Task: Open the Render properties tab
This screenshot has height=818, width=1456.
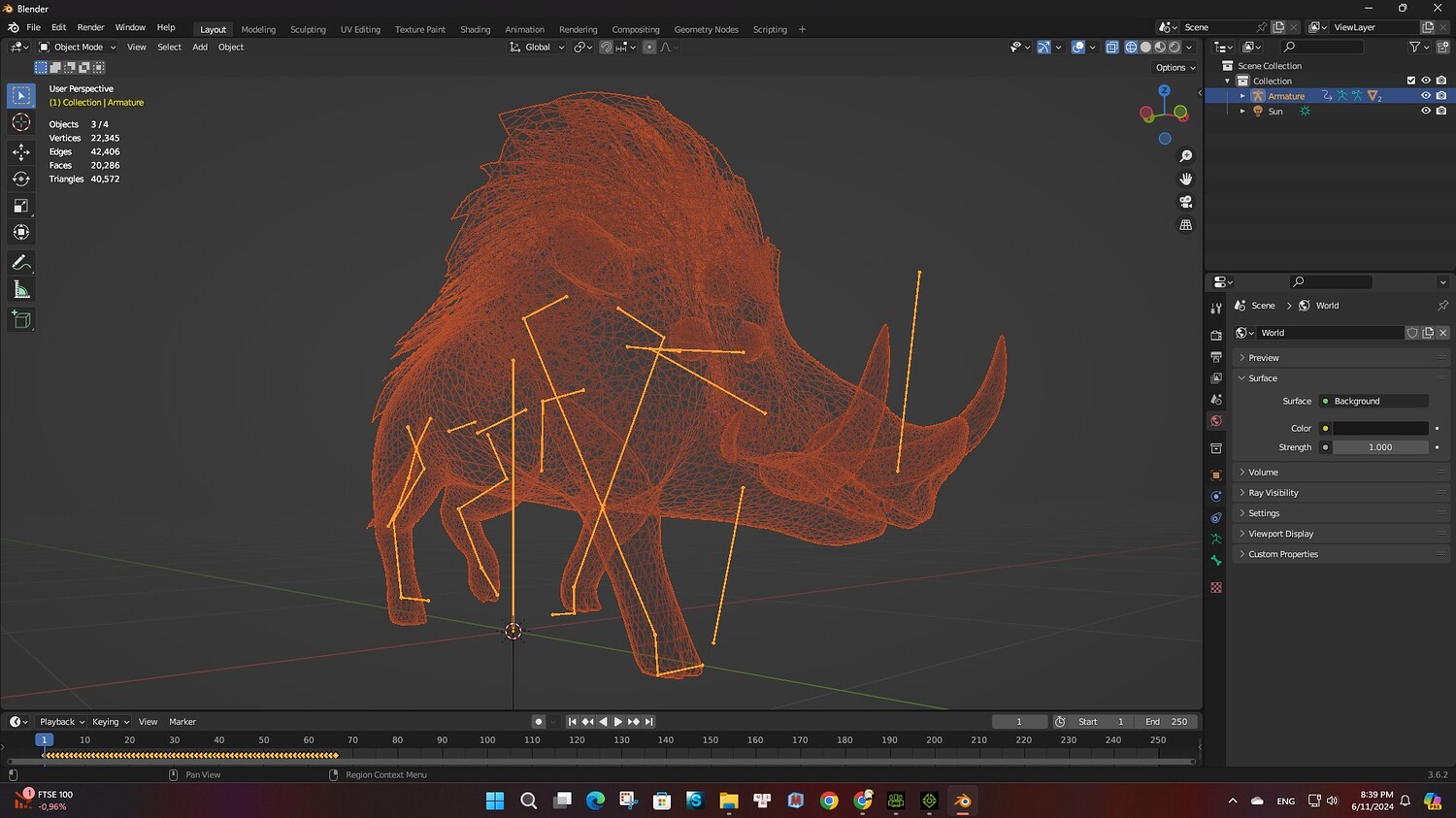Action: click(1216, 335)
